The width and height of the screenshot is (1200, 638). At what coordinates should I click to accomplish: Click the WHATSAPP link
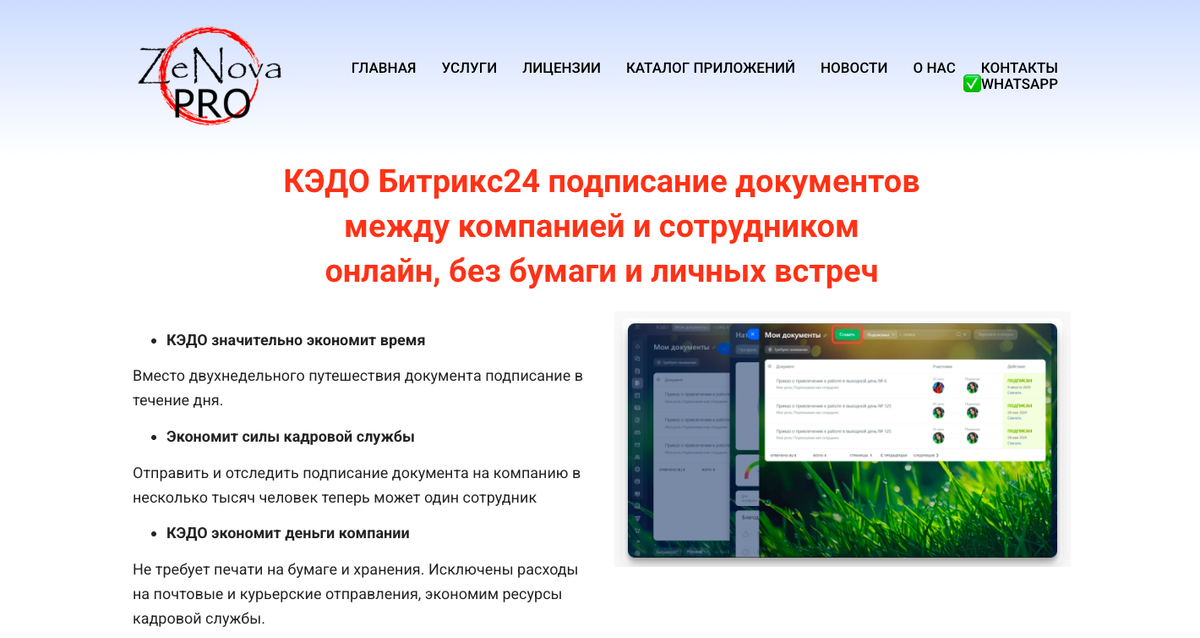pyautogui.click(x=1019, y=84)
